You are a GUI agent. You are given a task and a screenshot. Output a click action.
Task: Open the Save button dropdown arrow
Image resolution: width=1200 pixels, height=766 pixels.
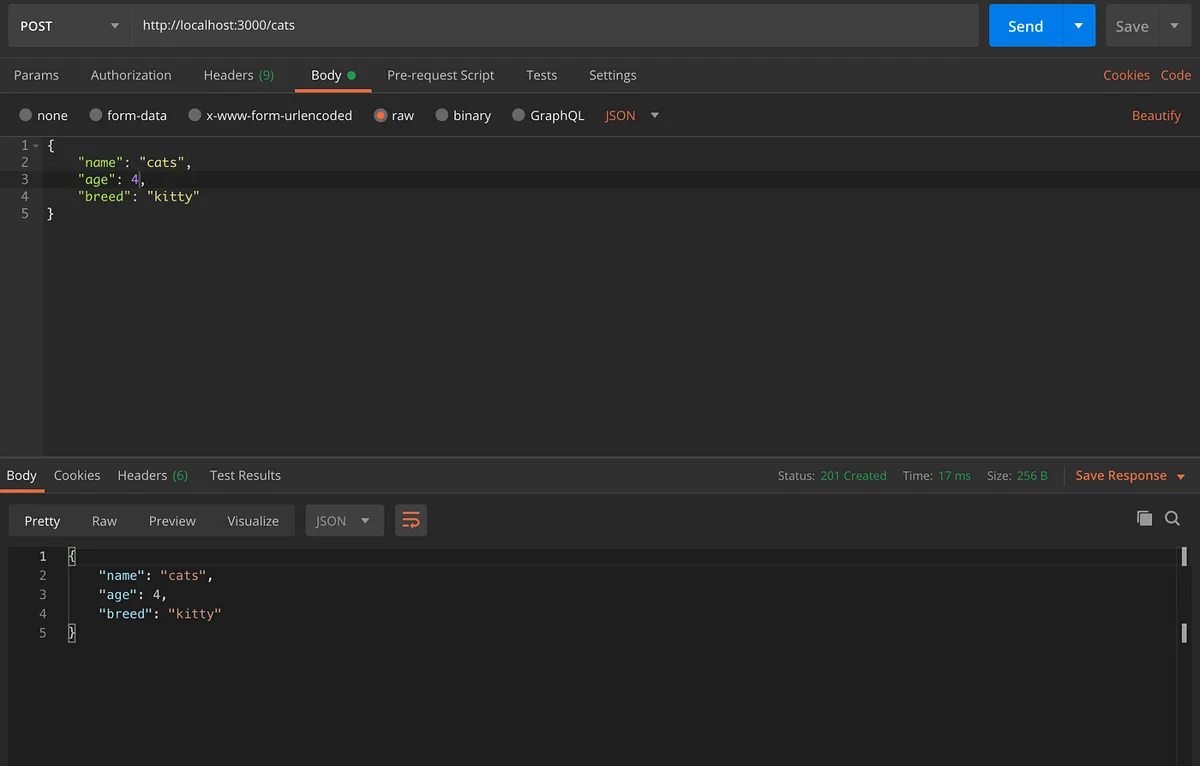(x=1174, y=26)
